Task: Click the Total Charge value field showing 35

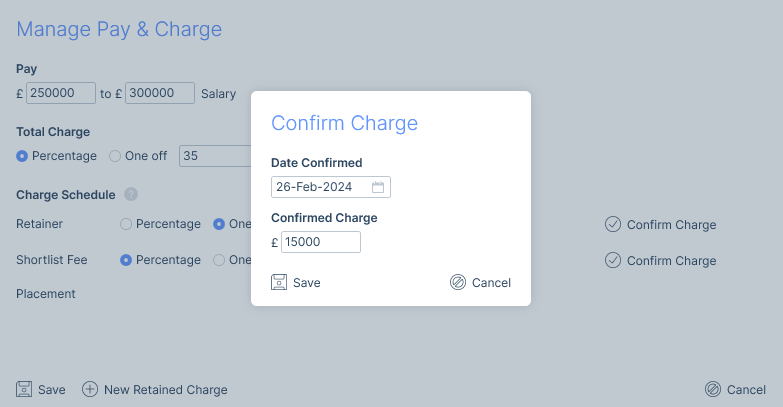Action: [214, 156]
